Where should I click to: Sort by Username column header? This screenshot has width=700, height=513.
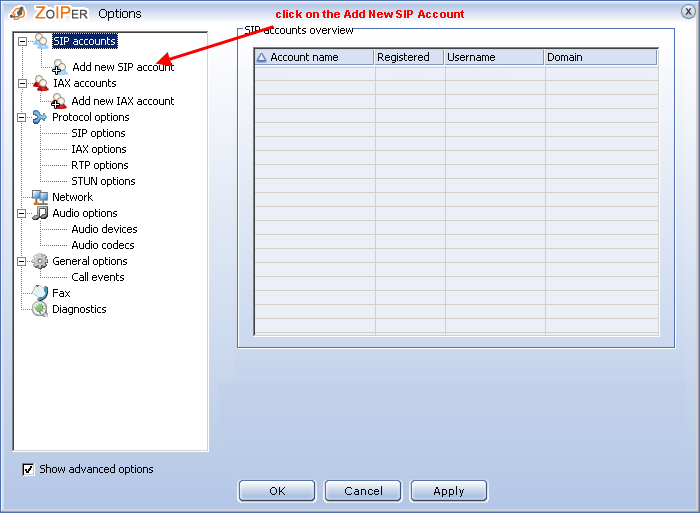(494, 57)
